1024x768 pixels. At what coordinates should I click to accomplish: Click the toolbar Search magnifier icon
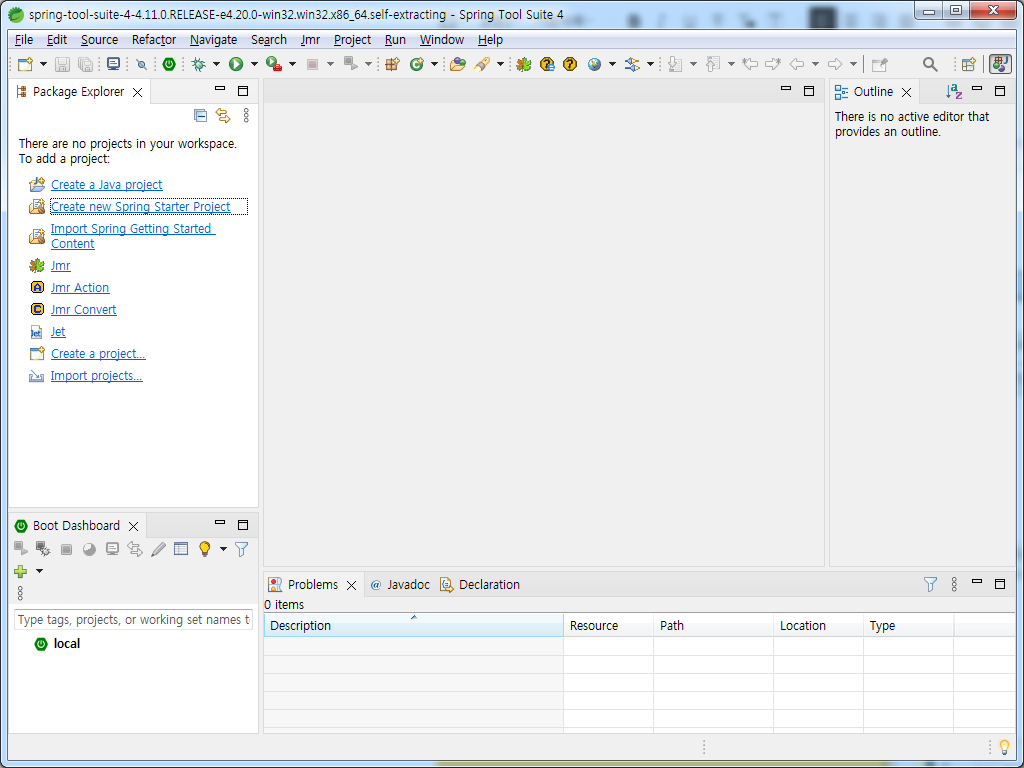pos(930,64)
